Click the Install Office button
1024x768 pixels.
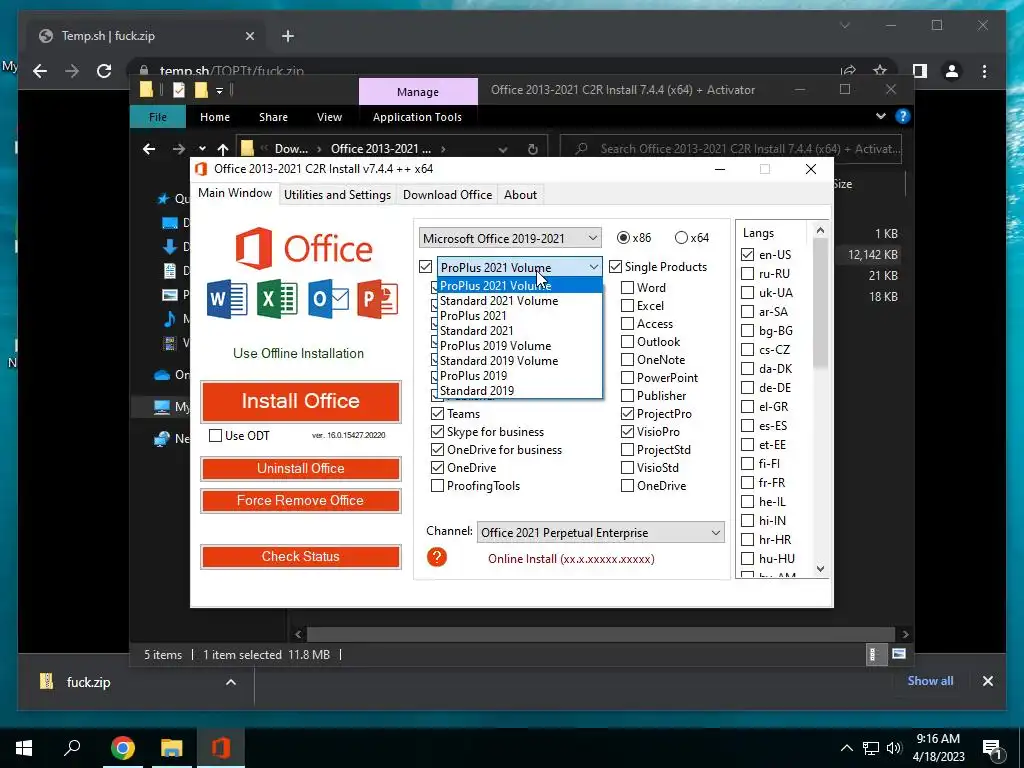click(x=300, y=401)
